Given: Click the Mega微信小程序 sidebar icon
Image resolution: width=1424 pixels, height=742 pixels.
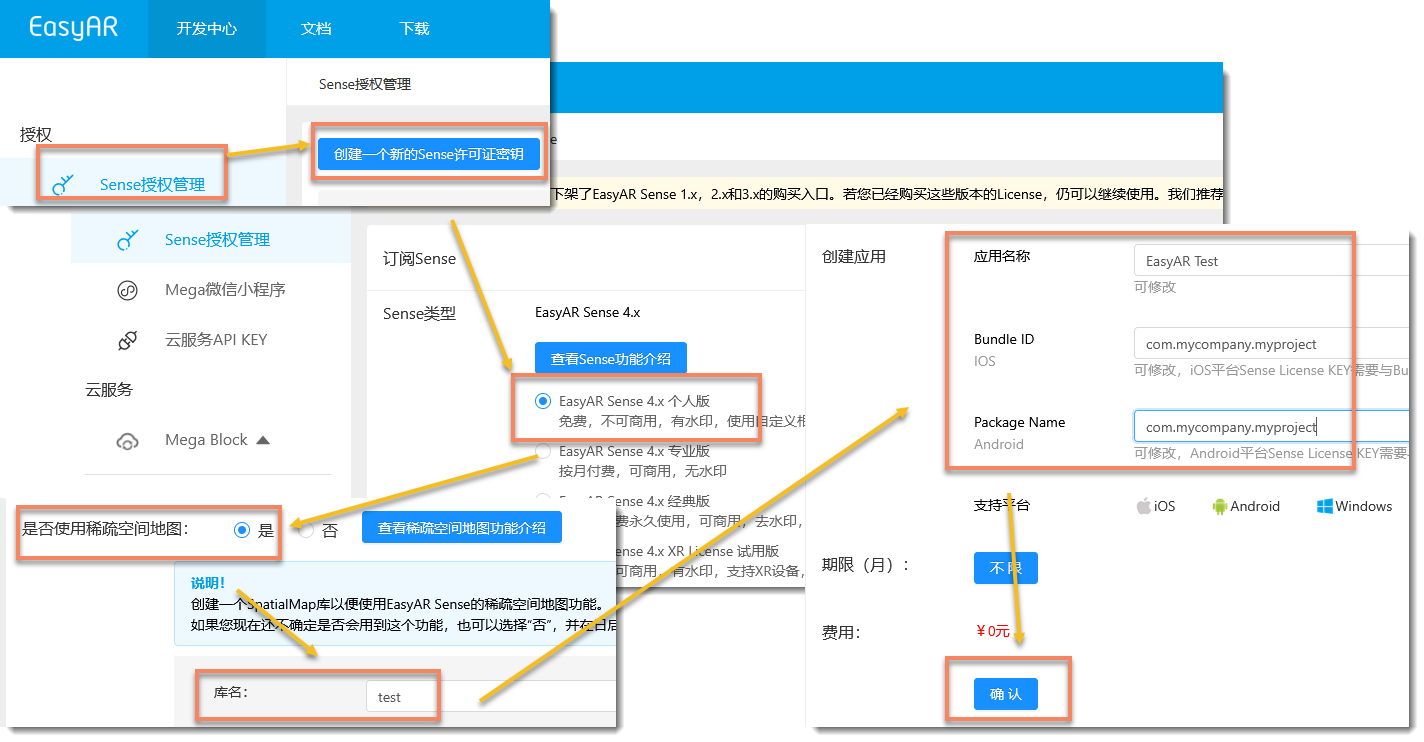Looking at the screenshot, I should (127, 290).
